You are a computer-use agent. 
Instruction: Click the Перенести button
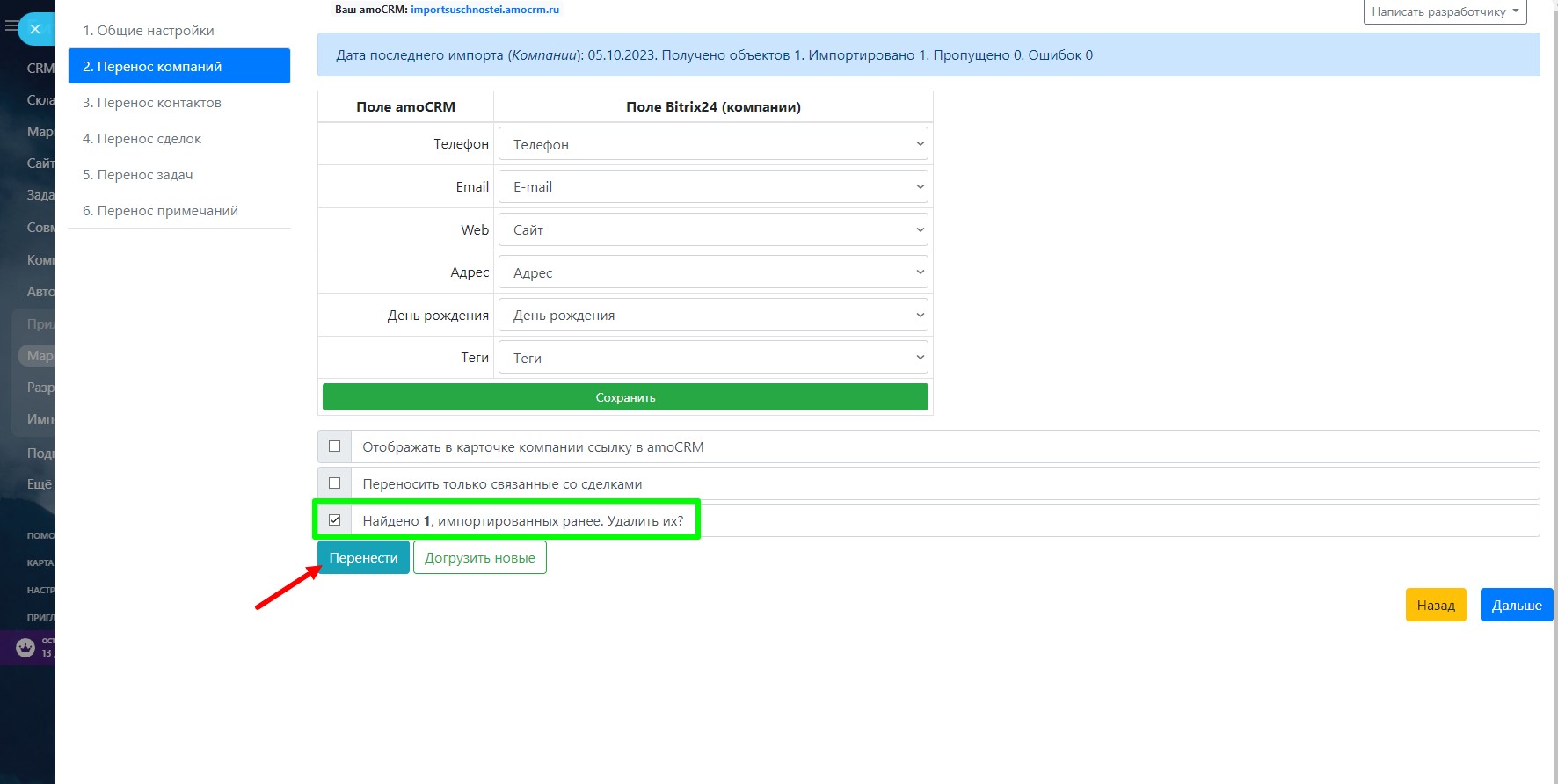pyautogui.click(x=363, y=558)
